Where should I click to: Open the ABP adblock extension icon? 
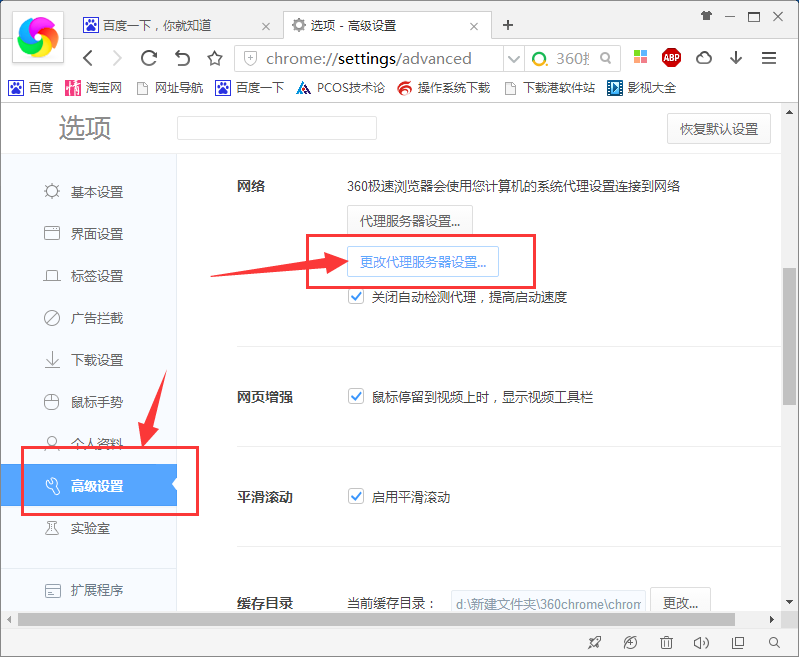tap(671, 58)
